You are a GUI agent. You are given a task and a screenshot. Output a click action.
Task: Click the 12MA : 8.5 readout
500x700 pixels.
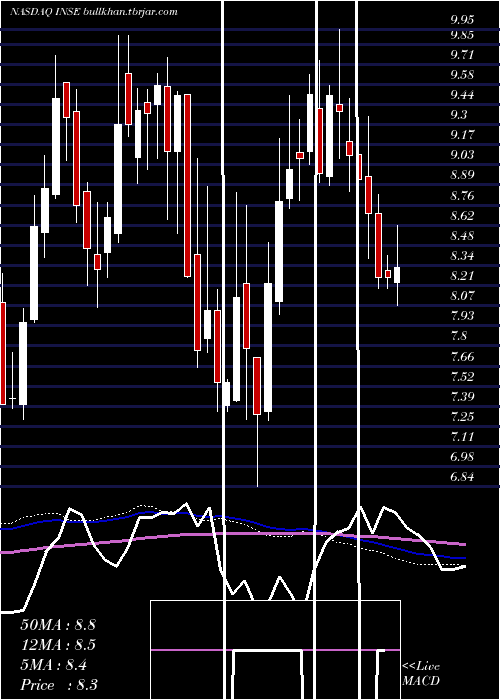coord(58,645)
